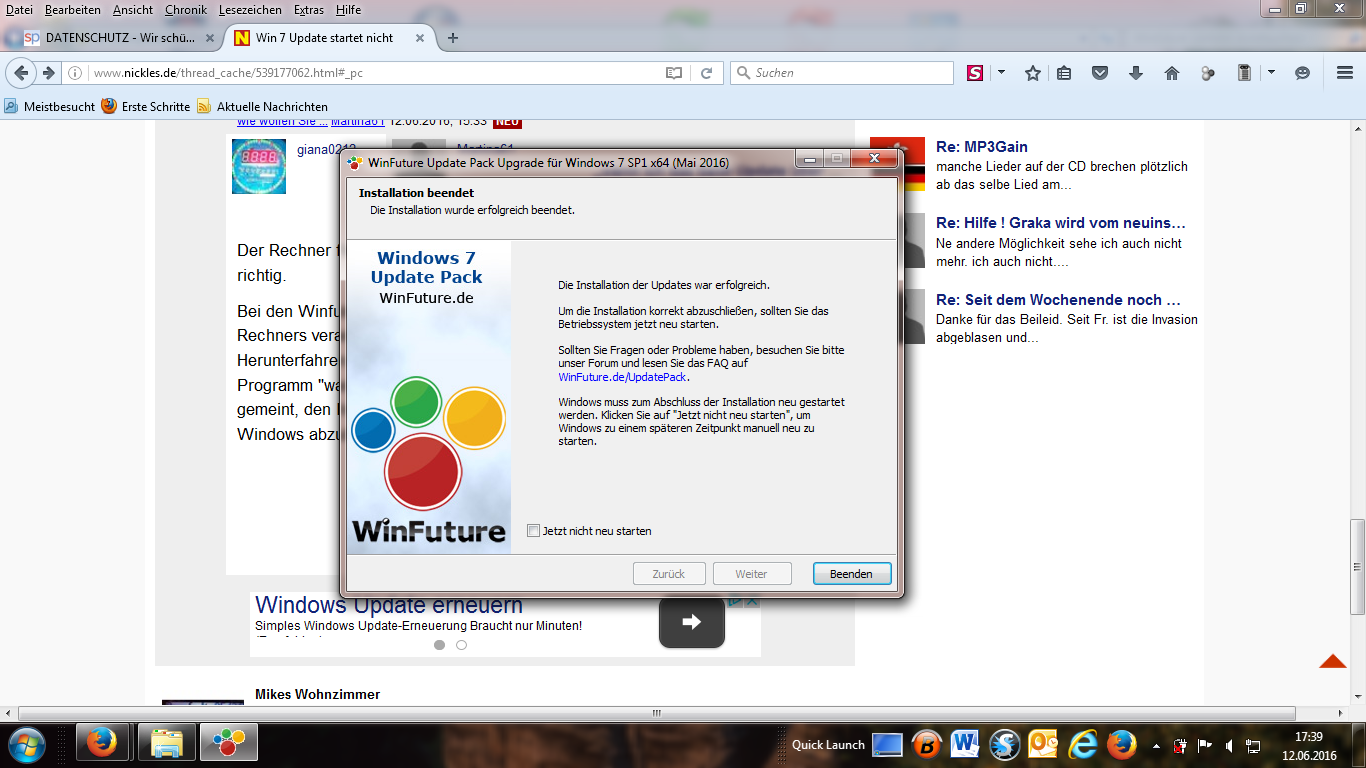Click the Beenden button in installer
Image resolution: width=1366 pixels, height=768 pixels.
851,574
